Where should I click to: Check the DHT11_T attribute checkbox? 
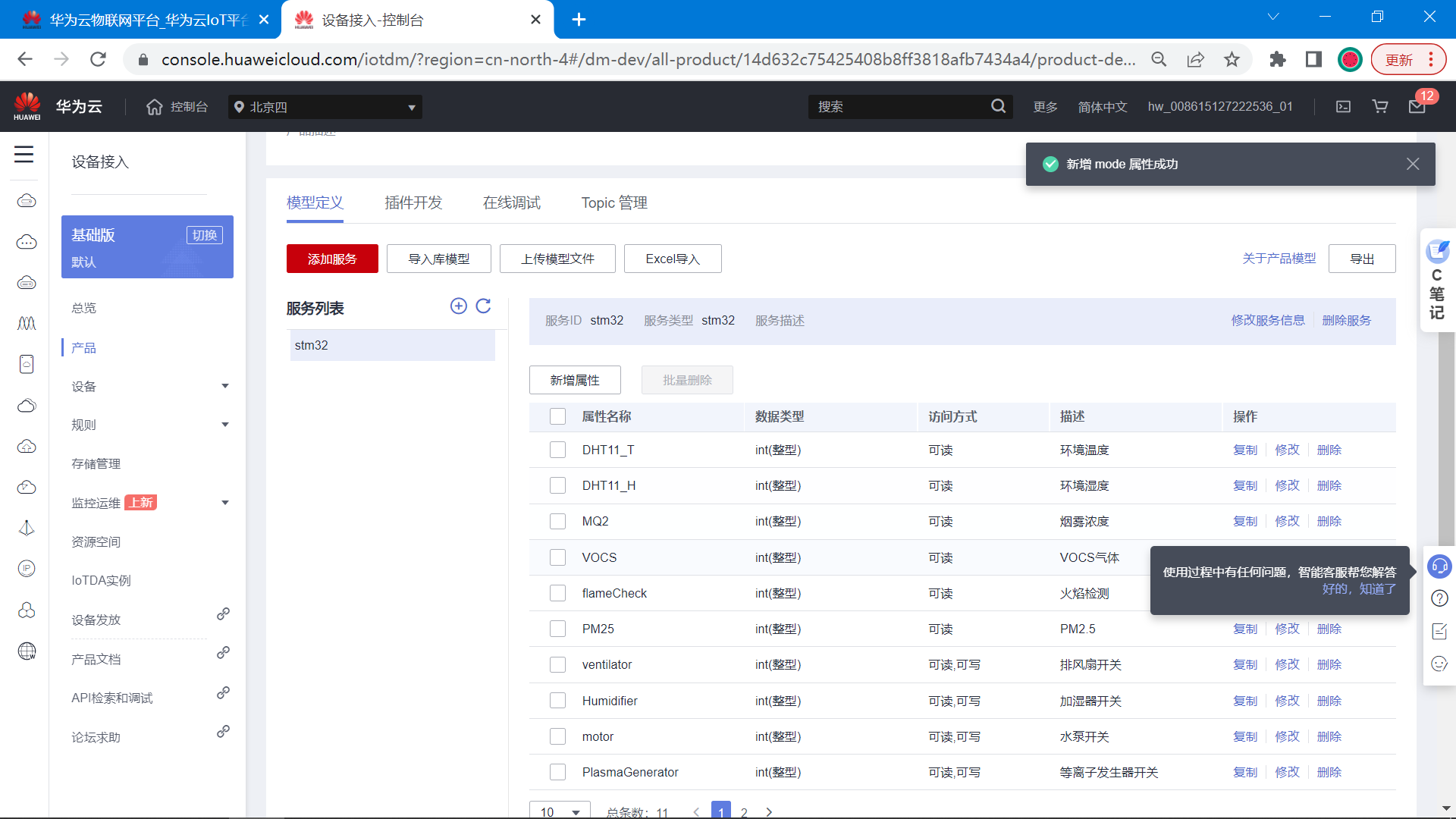557,450
